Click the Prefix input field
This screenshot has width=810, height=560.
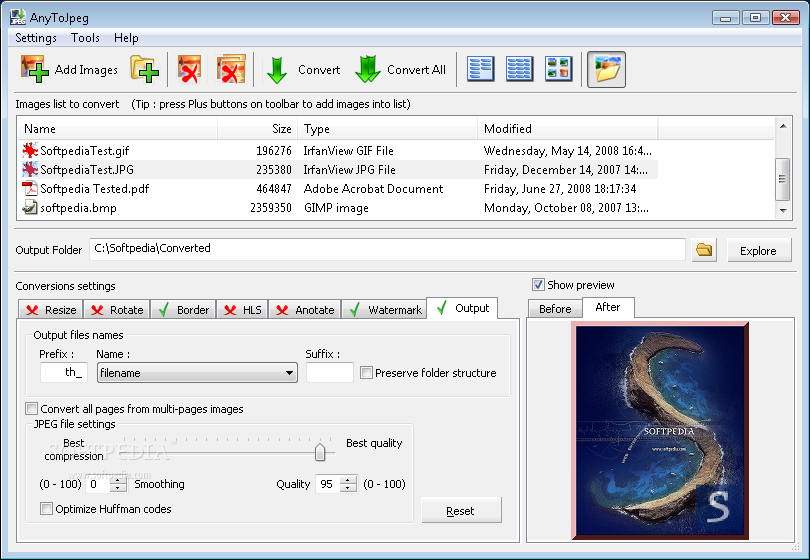[x=64, y=372]
